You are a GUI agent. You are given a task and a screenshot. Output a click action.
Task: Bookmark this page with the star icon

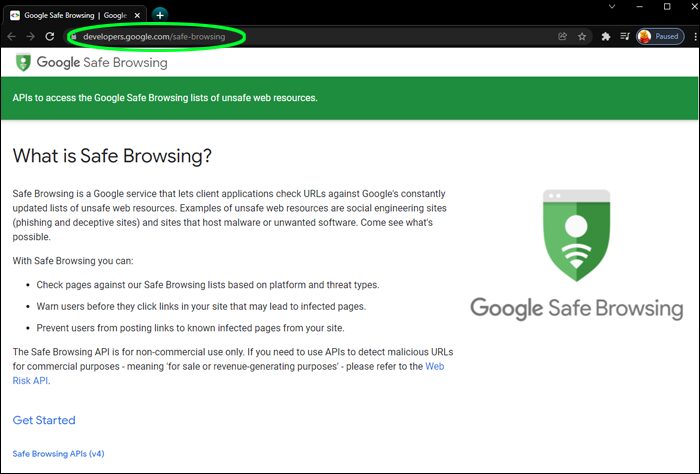[582, 37]
